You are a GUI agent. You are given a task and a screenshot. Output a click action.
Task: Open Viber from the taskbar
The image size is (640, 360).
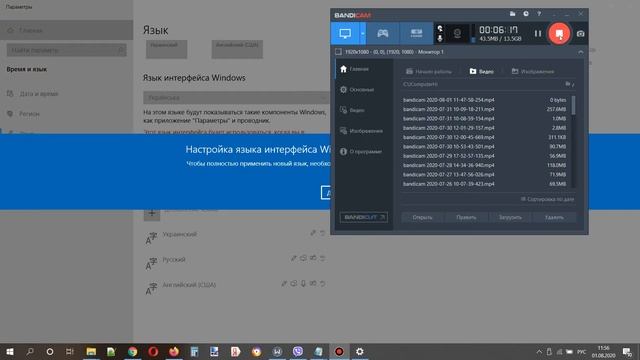click(x=298, y=351)
